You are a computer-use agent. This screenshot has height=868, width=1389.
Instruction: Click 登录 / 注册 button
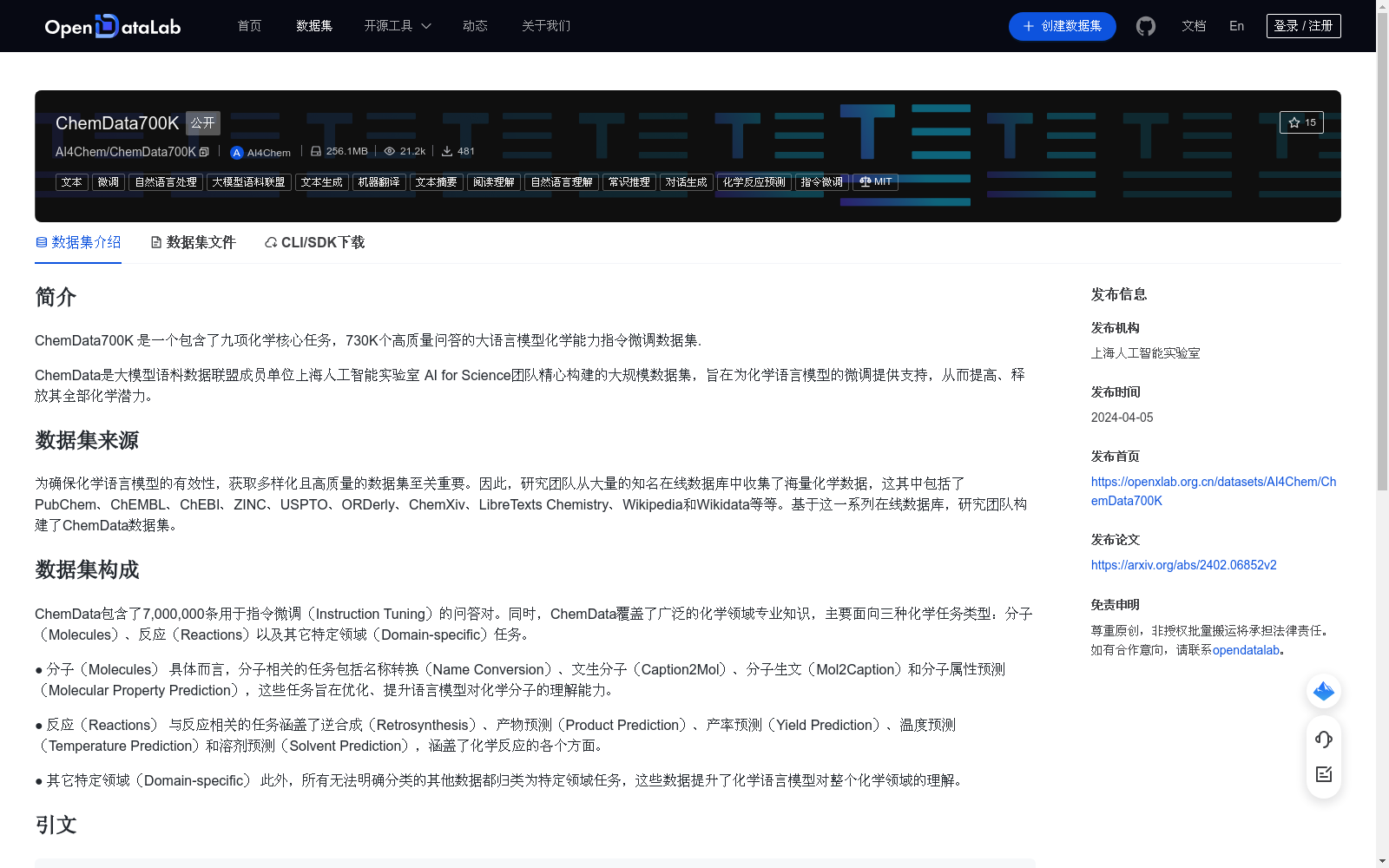click(1303, 26)
